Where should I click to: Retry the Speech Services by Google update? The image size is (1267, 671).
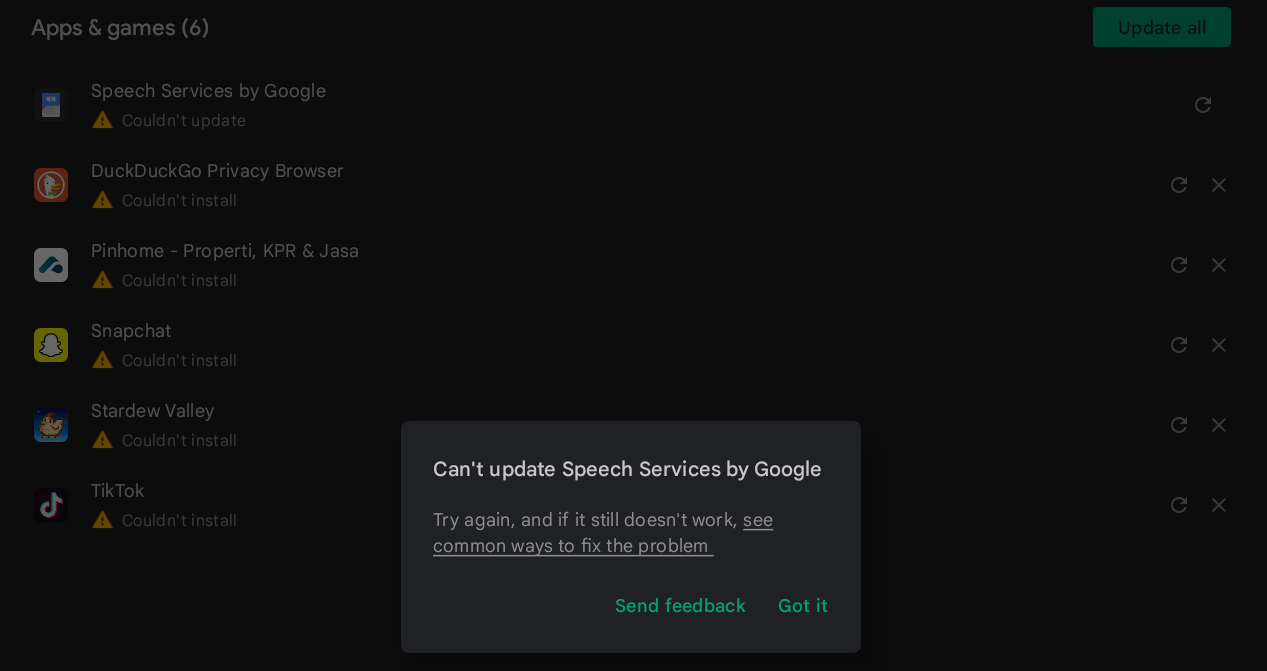tap(1203, 105)
